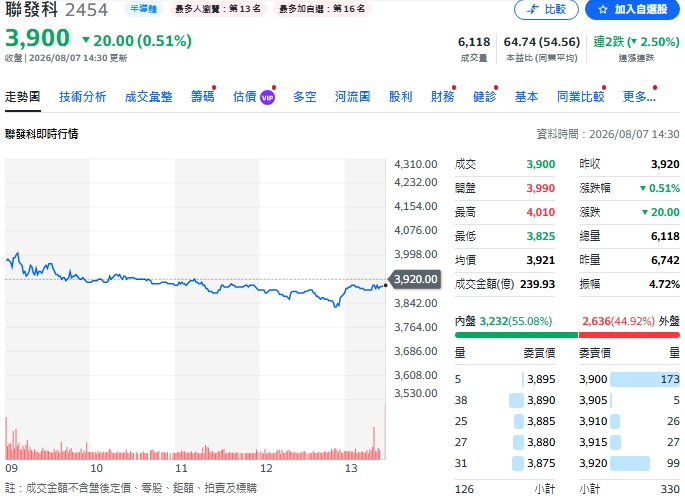Open the 基本 tab
Image resolution: width=685 pixels, height=502 pixels.
(x=526, y=97)
